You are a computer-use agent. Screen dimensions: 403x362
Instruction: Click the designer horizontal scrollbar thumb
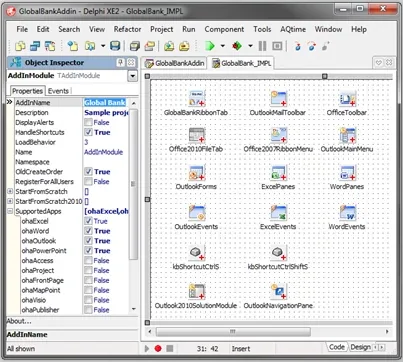[233, 332]
